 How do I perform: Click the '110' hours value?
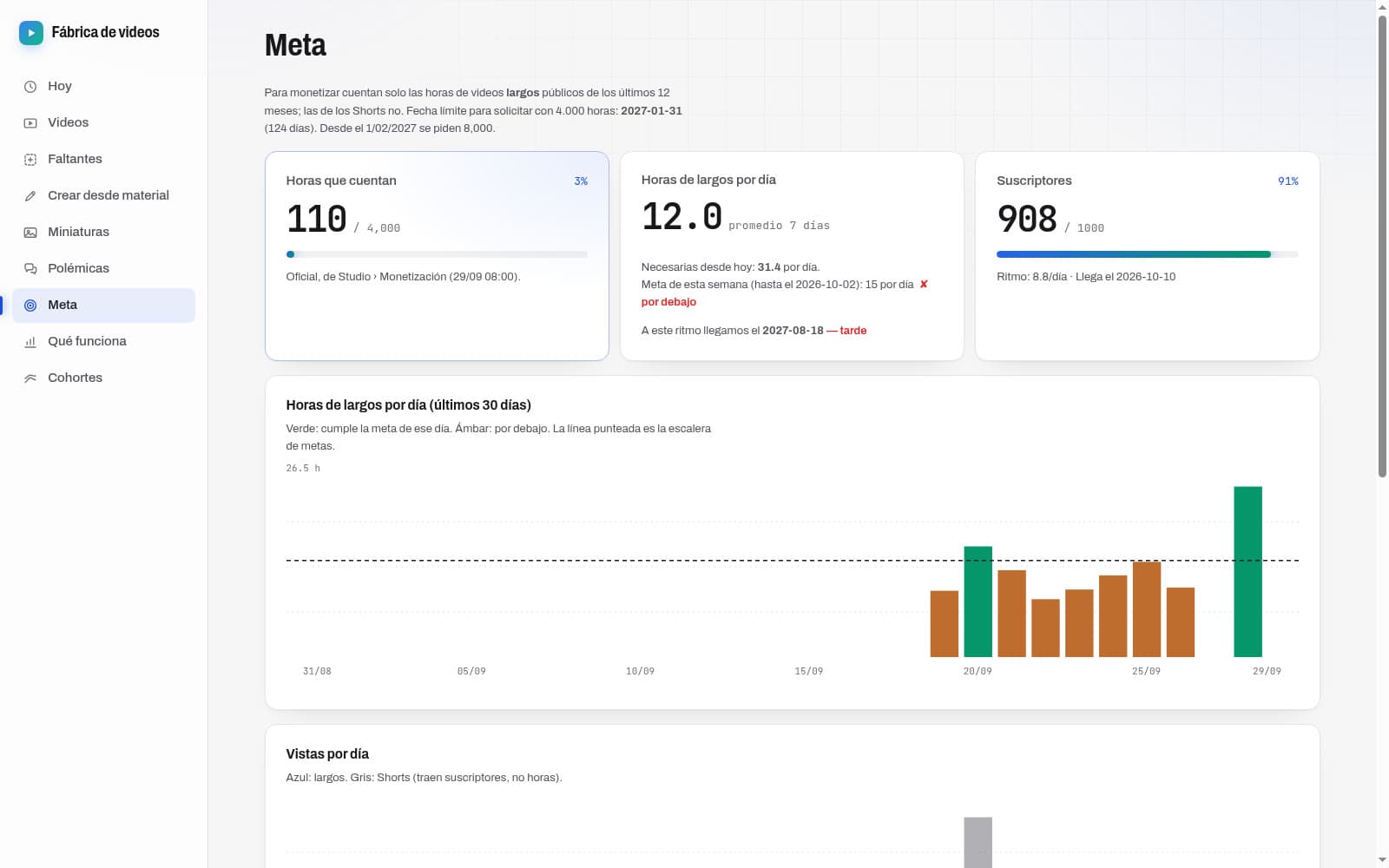[317, 219]
